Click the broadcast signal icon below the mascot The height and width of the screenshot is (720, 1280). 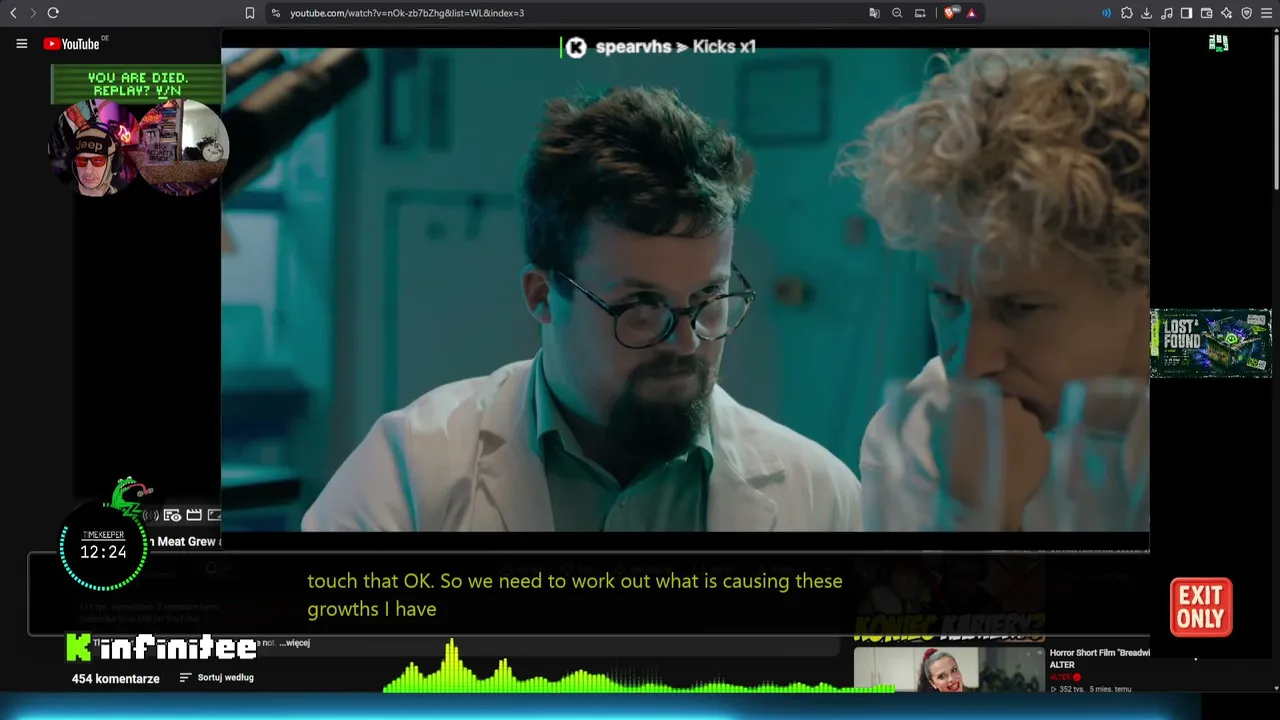[x=151, y=515]
